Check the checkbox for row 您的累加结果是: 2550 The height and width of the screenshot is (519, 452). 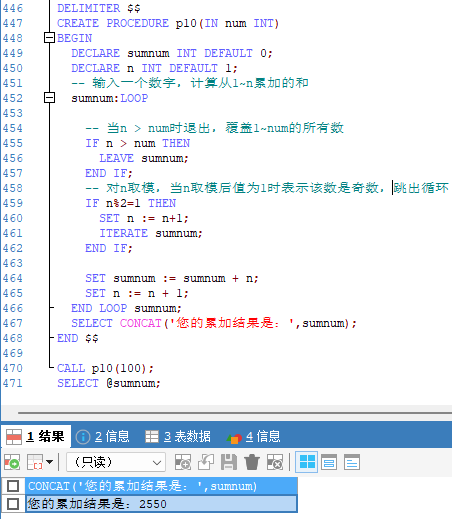pos(13,504)
